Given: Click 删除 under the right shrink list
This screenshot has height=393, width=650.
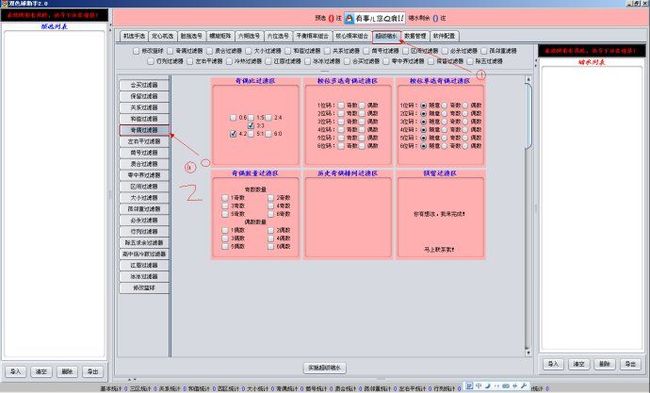Looking at the screenshot, I should 604,364.
